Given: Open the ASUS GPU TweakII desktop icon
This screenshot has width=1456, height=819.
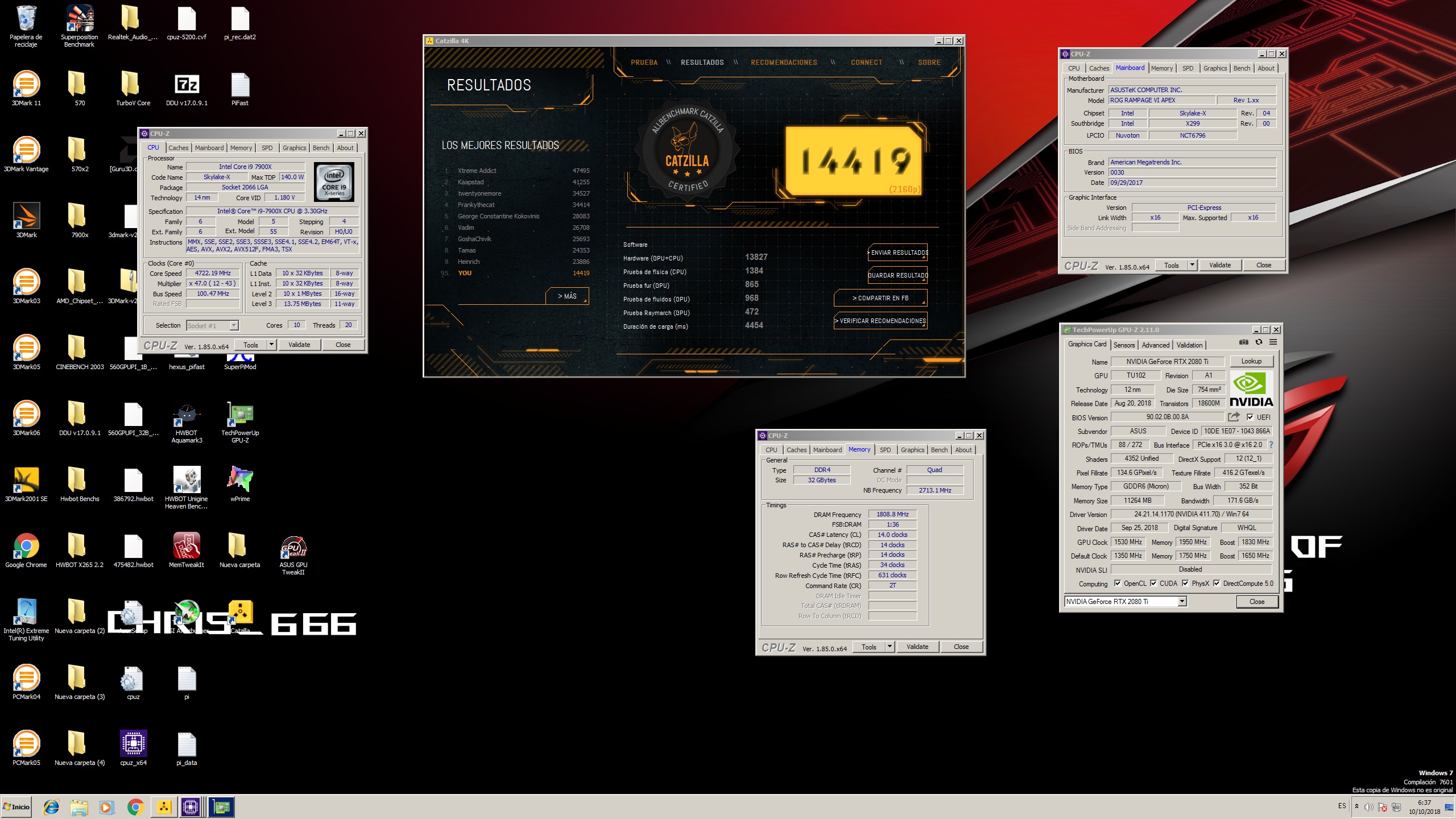Looking at the screenshot, I should click(293, 556).
